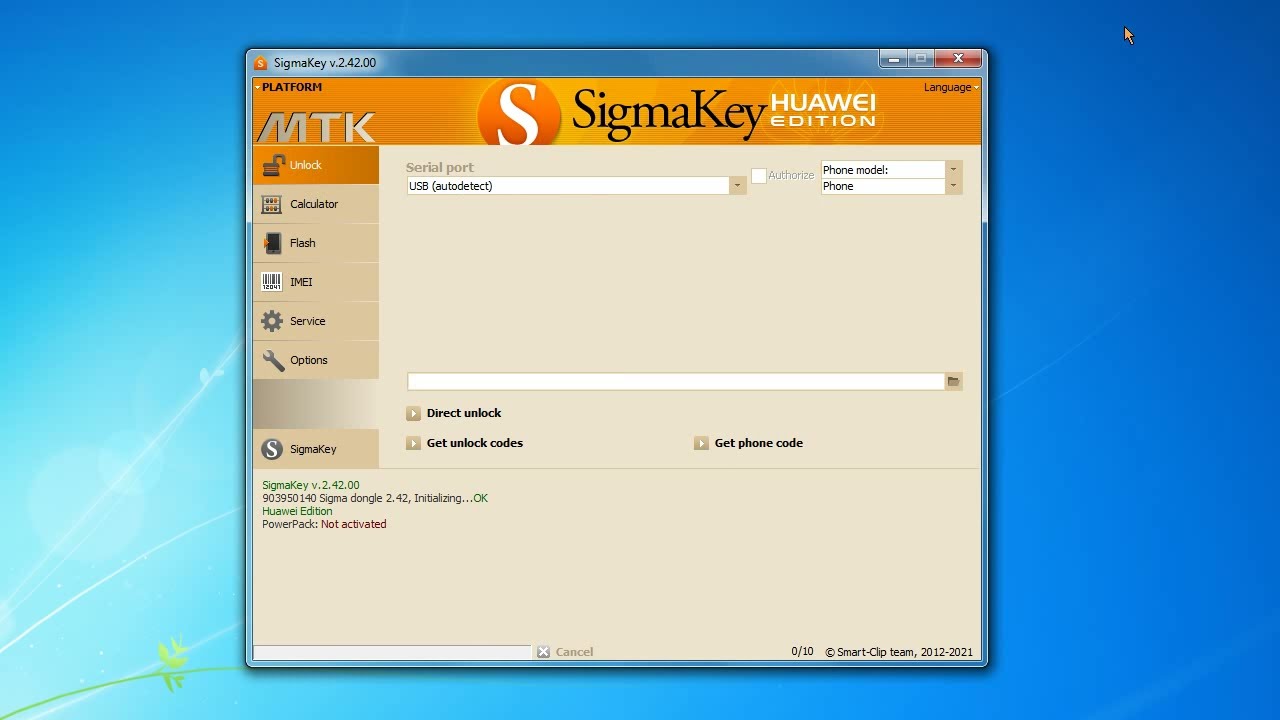Click the Cancel X icon
Image resolution: width=1280 pixels, height=720 pixels.
point(543,652)
